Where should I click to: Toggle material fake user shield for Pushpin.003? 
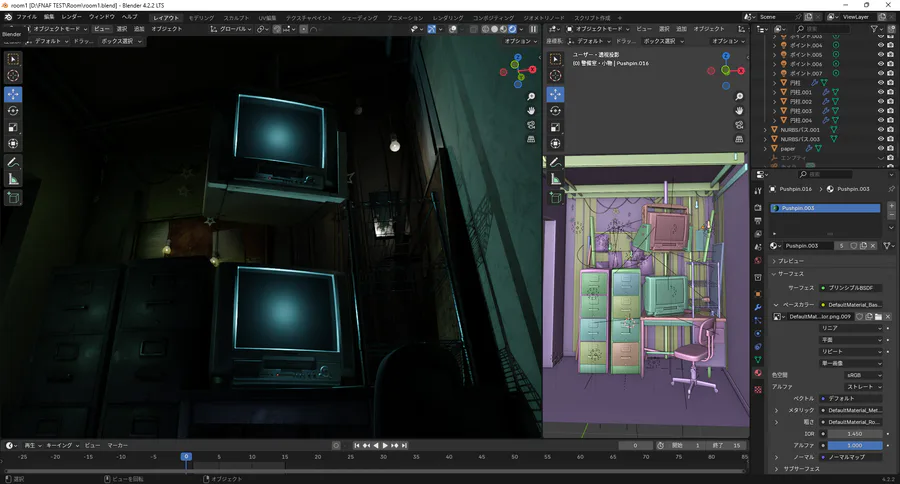854,246
